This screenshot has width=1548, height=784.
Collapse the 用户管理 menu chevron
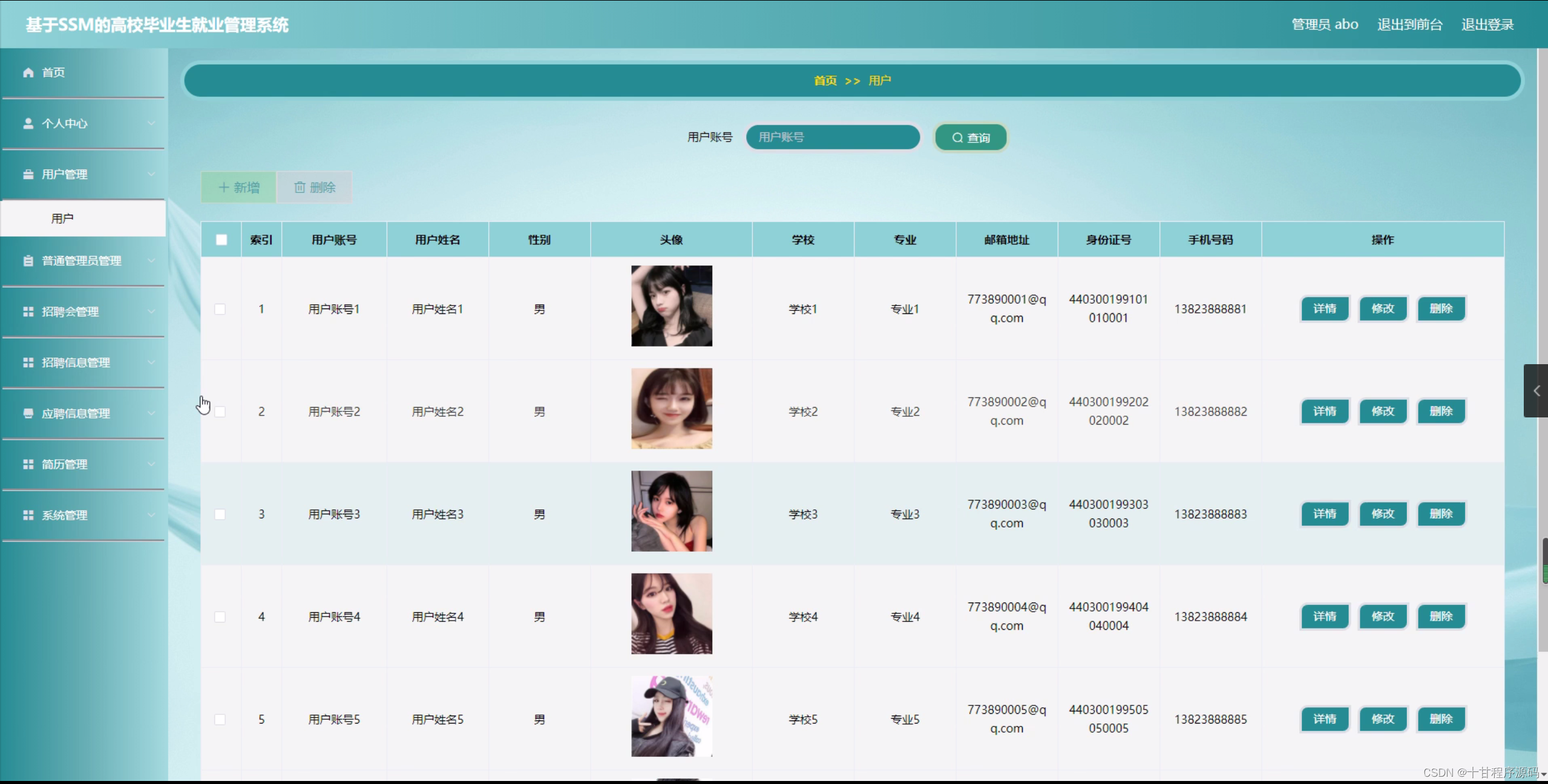pyautogui.click(x=151, y=174)
